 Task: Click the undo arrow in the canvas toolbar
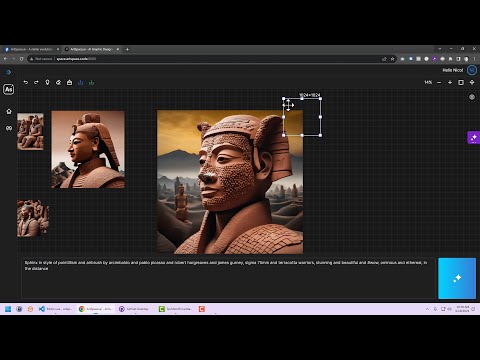[26, 82]
